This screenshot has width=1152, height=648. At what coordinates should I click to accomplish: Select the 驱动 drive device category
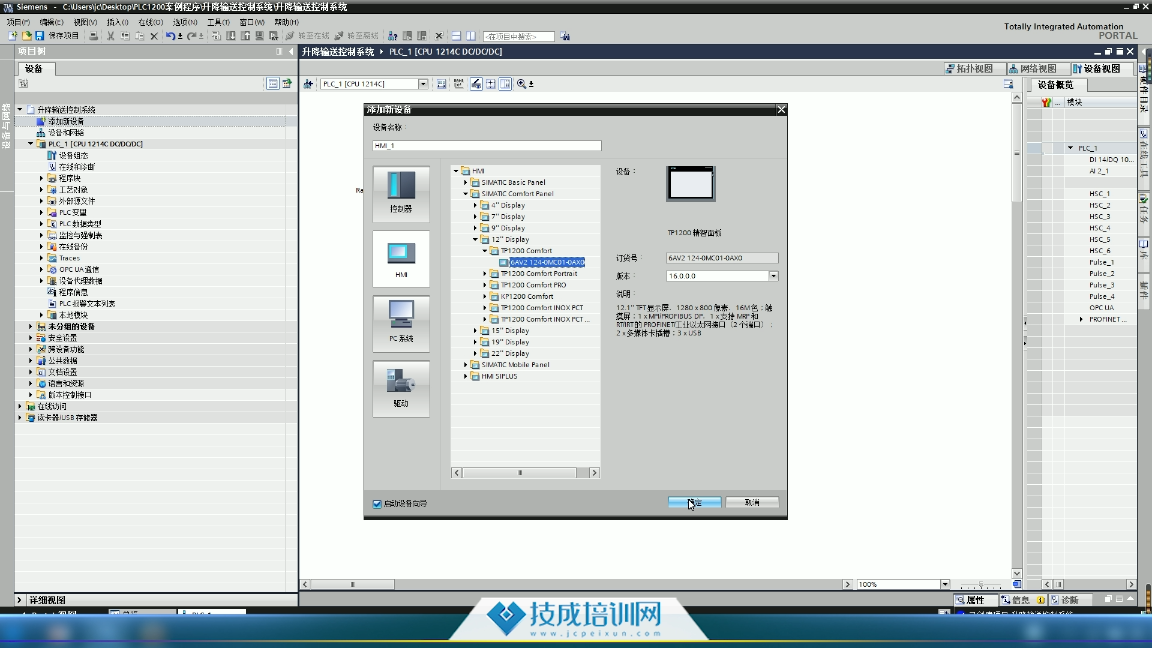401,388
